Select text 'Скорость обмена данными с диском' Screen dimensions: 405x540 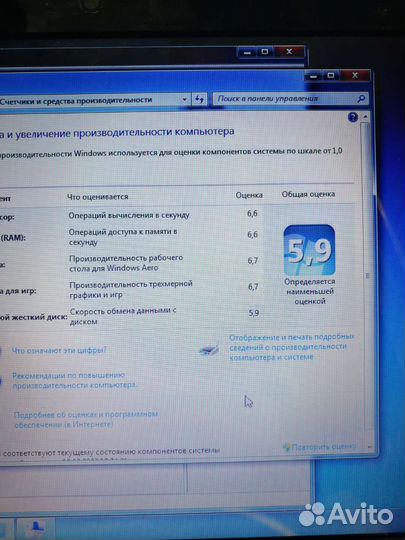pos(123,316)
